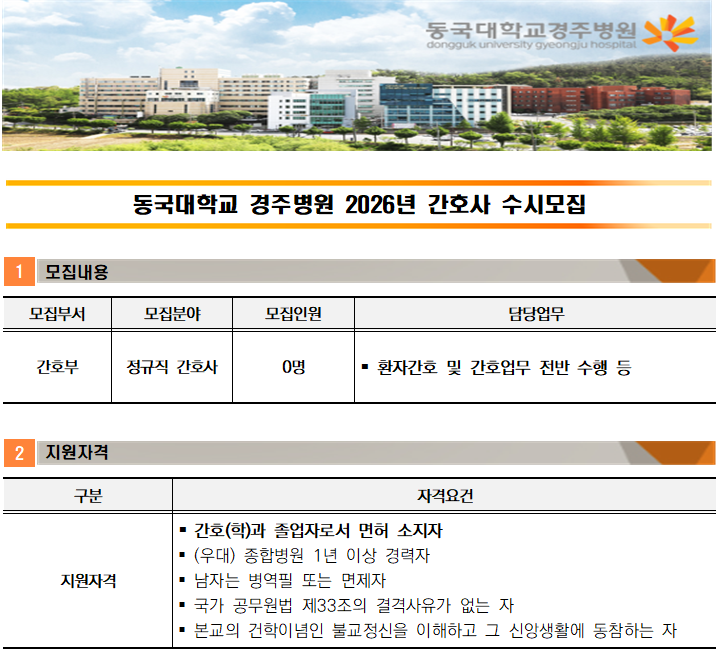This screenshot has width=716, height=659.
Task: Click the English text dongguk university gyeongju hospital
Action: pos(531,45)
